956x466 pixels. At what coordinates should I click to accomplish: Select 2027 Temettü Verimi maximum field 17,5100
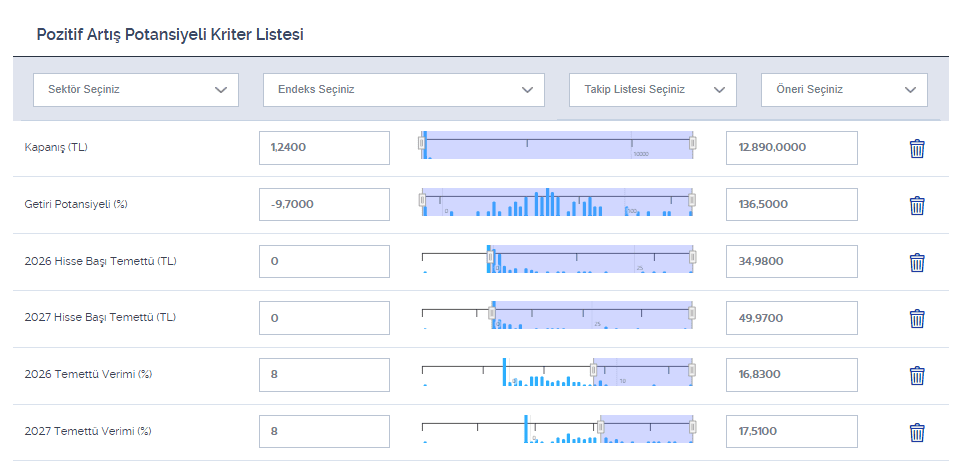(x=791, y=432)
